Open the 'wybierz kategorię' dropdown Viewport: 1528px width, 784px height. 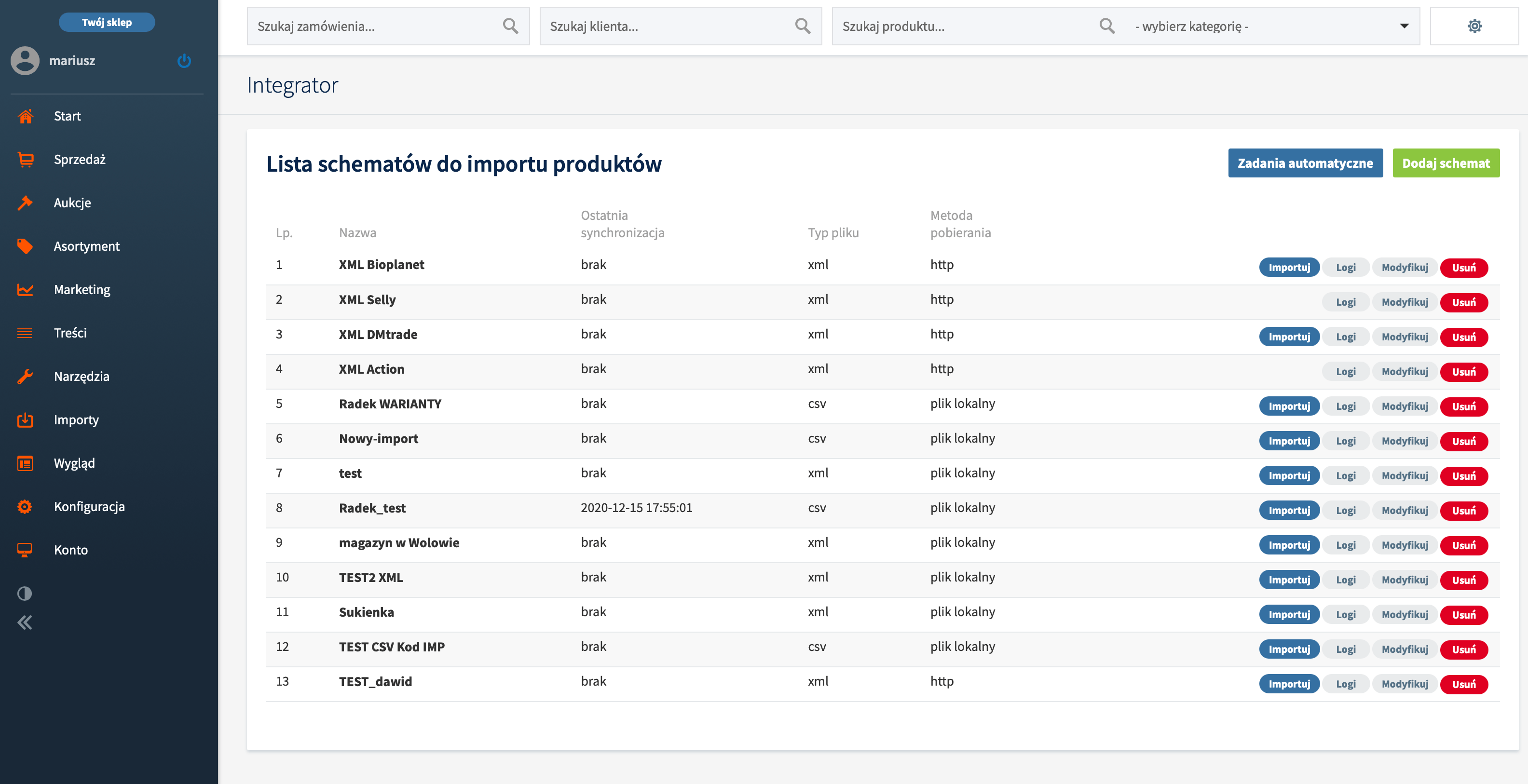(1269, 26)
